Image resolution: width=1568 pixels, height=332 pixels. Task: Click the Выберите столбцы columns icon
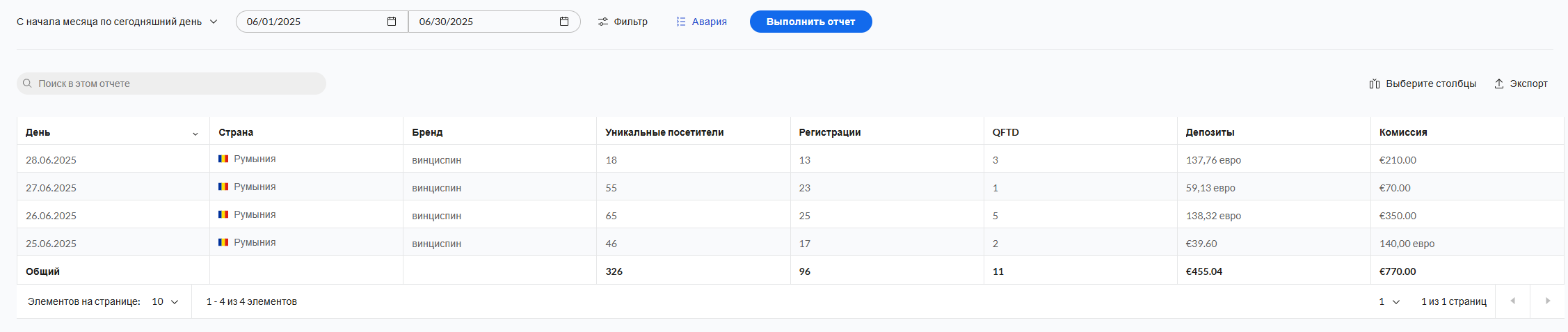1375,84
